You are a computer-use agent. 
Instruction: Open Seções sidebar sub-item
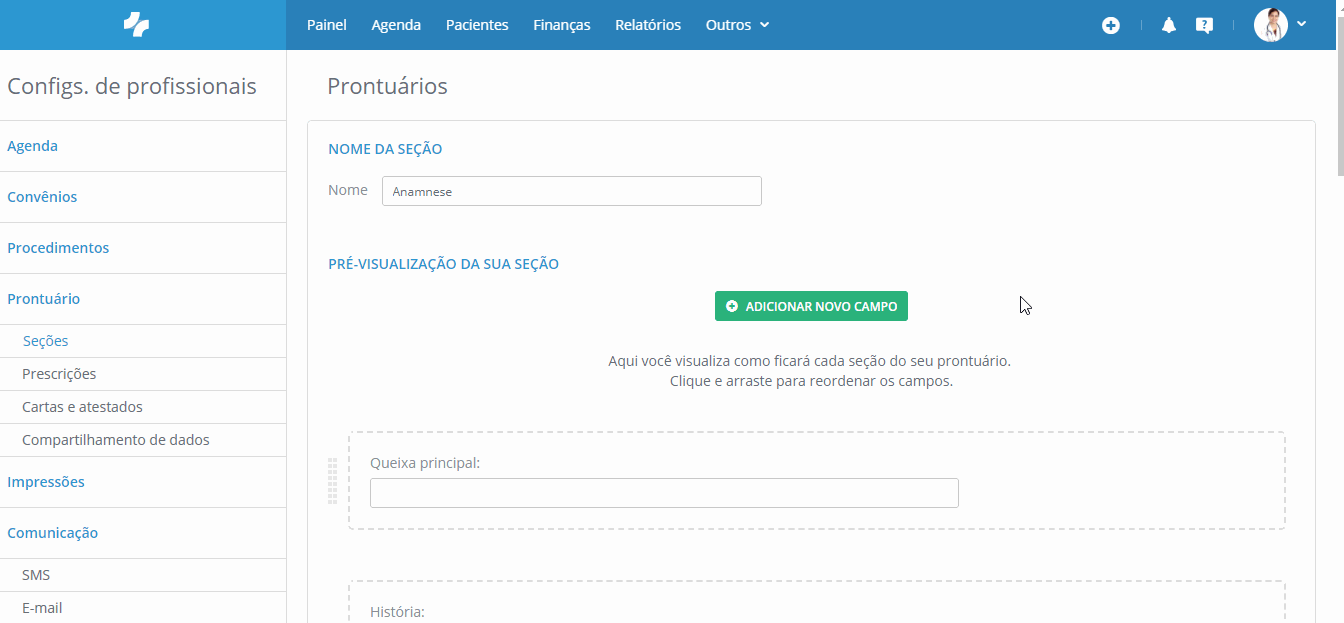coord(143,341)
